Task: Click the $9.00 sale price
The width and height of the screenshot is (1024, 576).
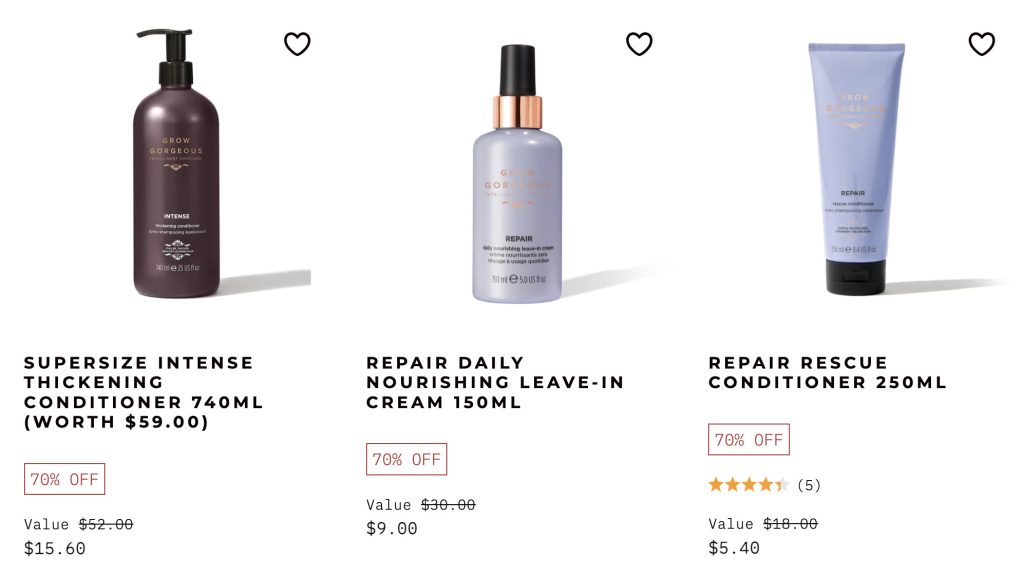Action: [x=392, y=528]
